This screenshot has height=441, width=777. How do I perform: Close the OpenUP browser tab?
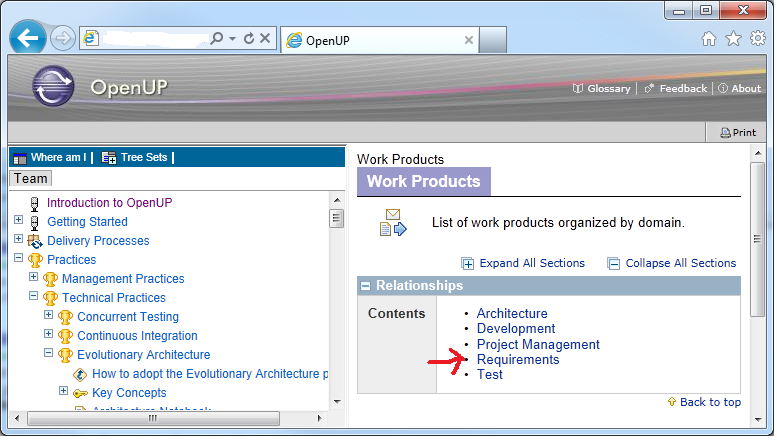pyautogui.click(x=468, y=40)
